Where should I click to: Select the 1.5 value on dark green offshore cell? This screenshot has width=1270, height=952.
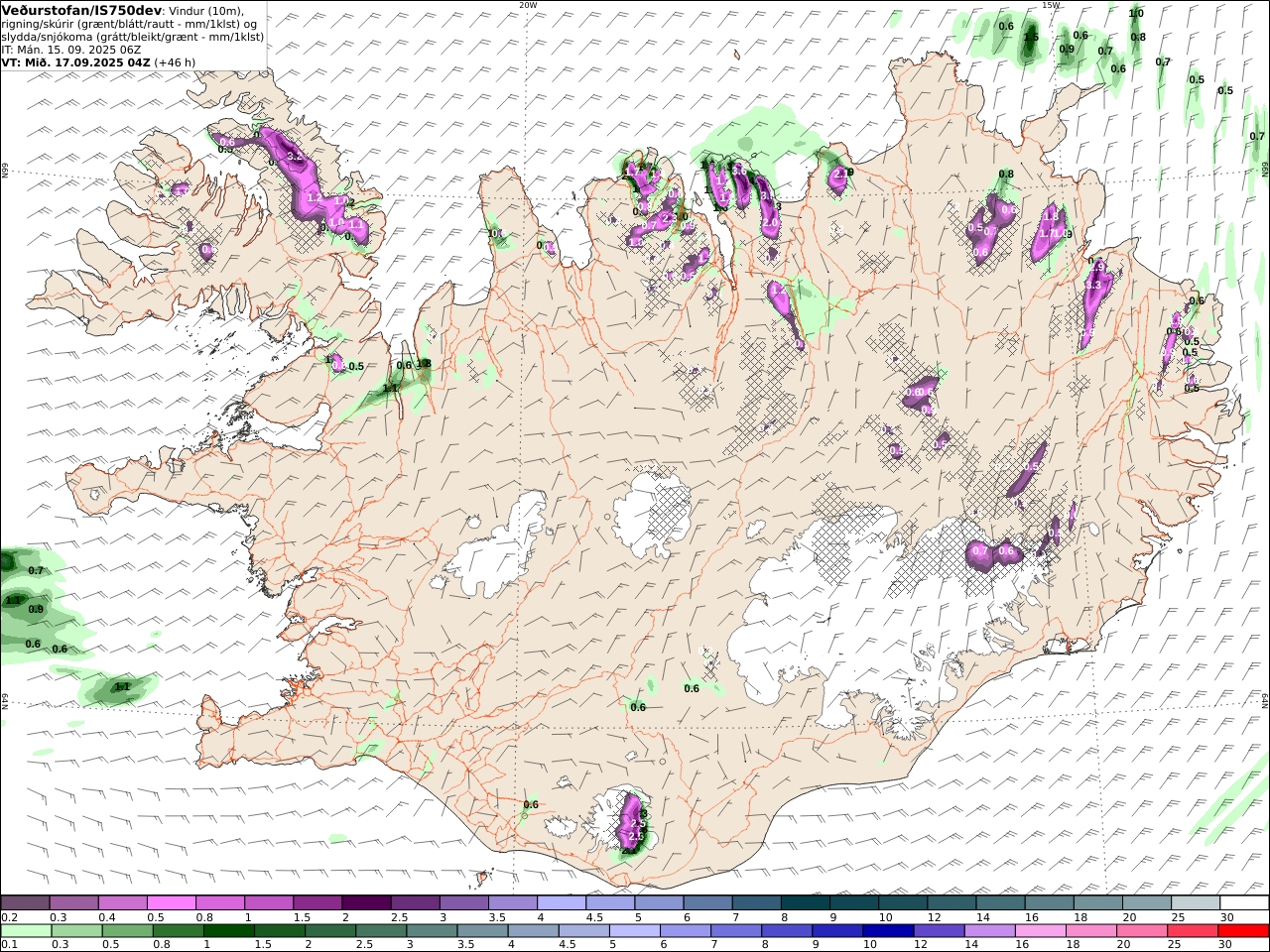[x=1031, y=38]
